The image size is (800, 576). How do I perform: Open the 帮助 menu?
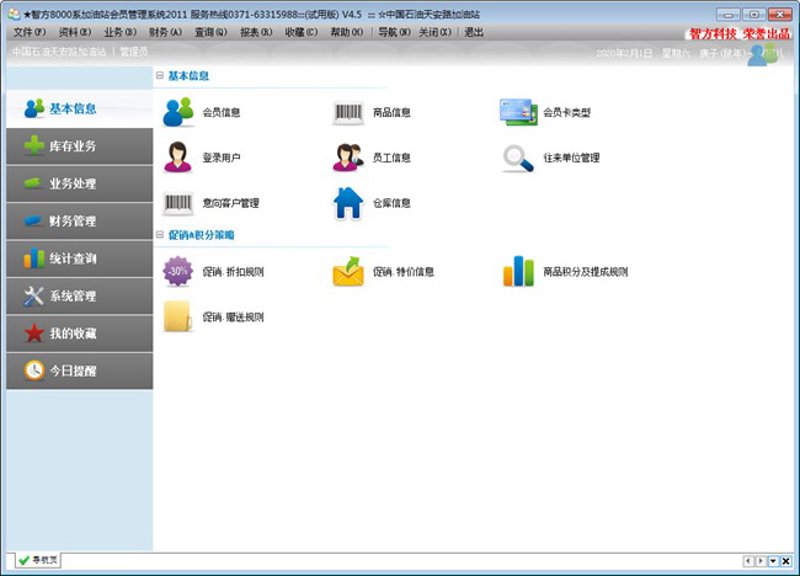pos(347,32)
